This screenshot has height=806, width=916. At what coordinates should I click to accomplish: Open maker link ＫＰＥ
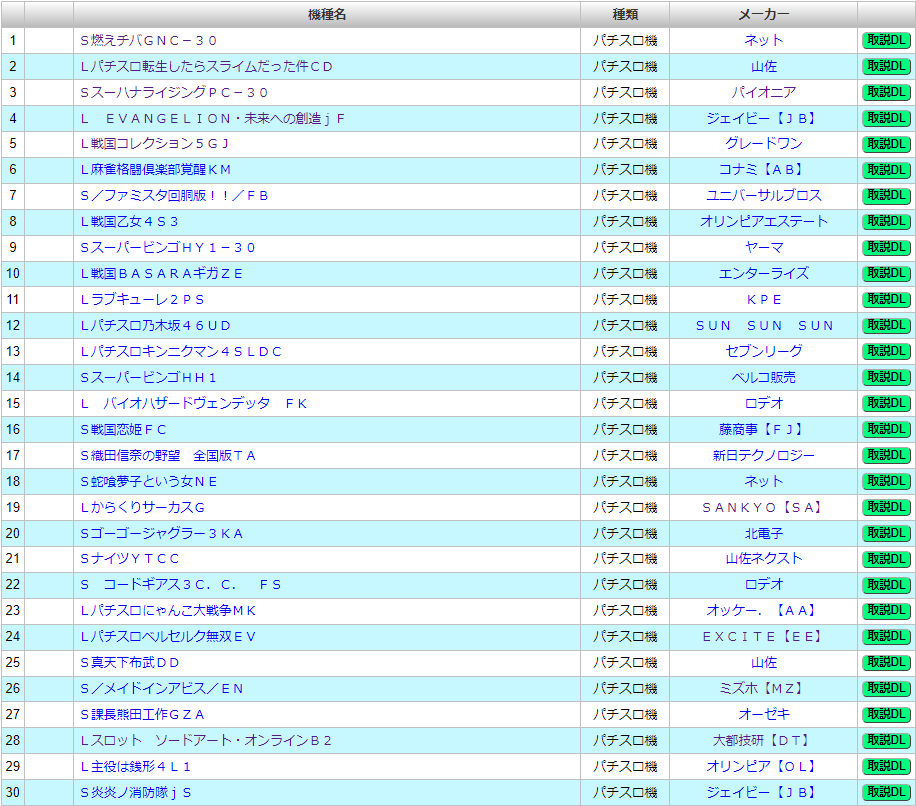[x=764, y=300]
